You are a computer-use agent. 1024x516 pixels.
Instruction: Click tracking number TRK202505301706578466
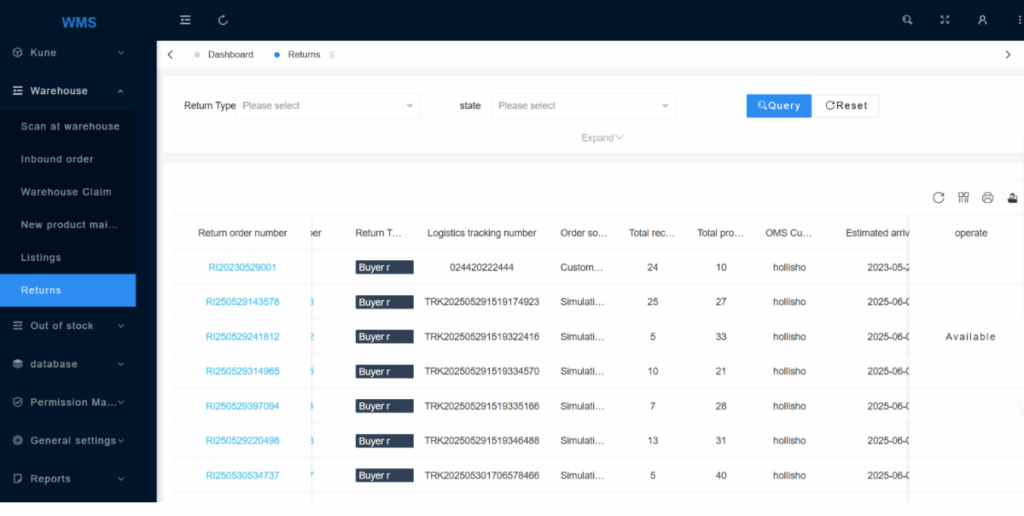pos(482,475)
